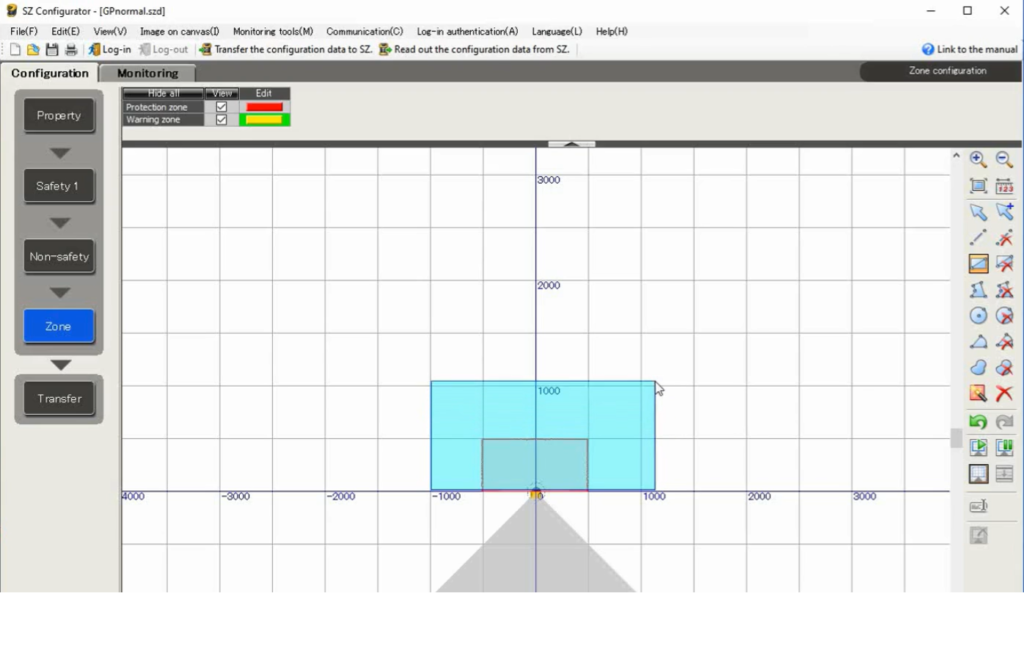Select the arrow pointer selection tool
The width and height of the screenshot is (1024, 654).
click(x=978, y=212)
